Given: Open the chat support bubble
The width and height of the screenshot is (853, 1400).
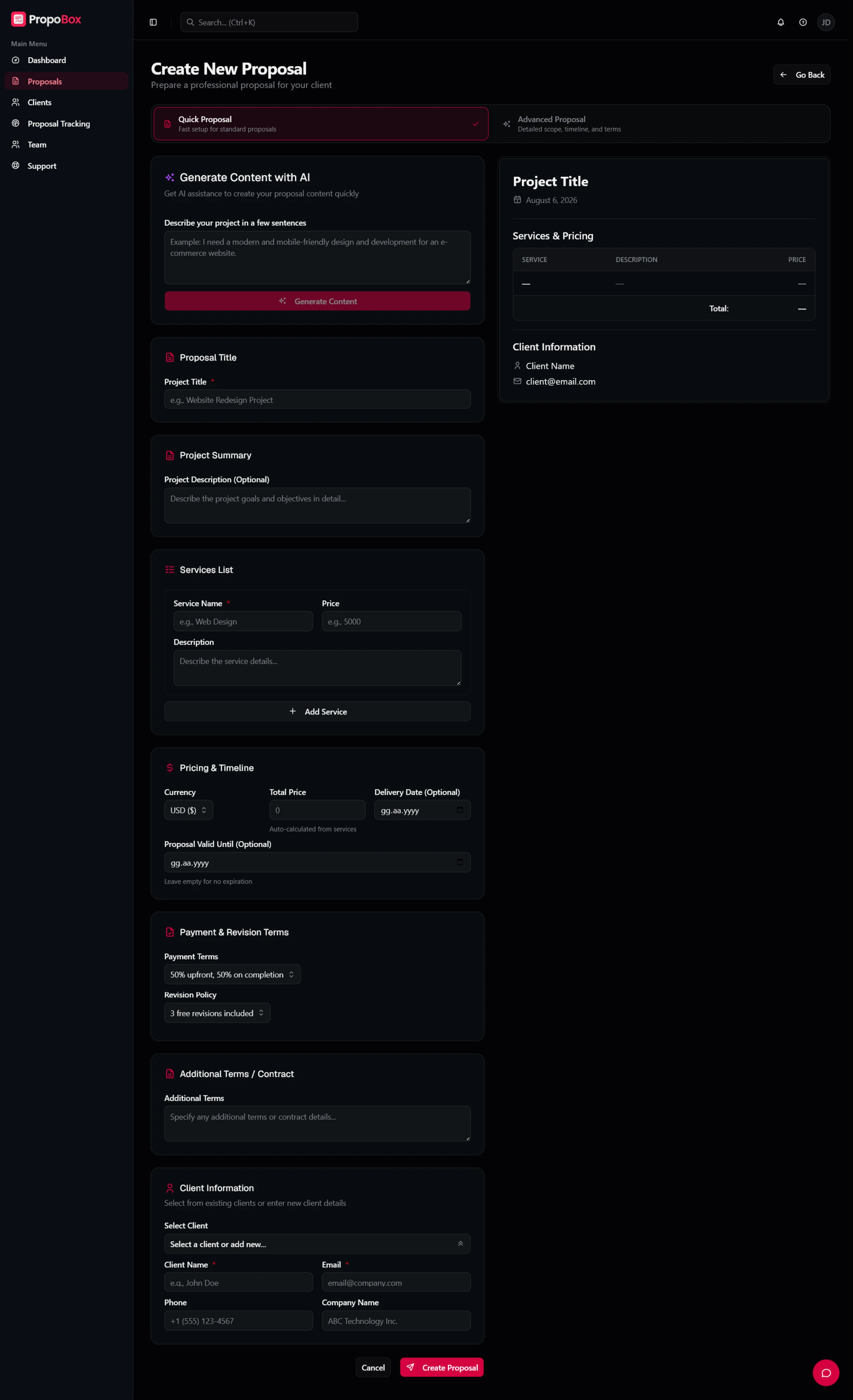Looking at the screenshot, I should click(x=826, y=1373).
